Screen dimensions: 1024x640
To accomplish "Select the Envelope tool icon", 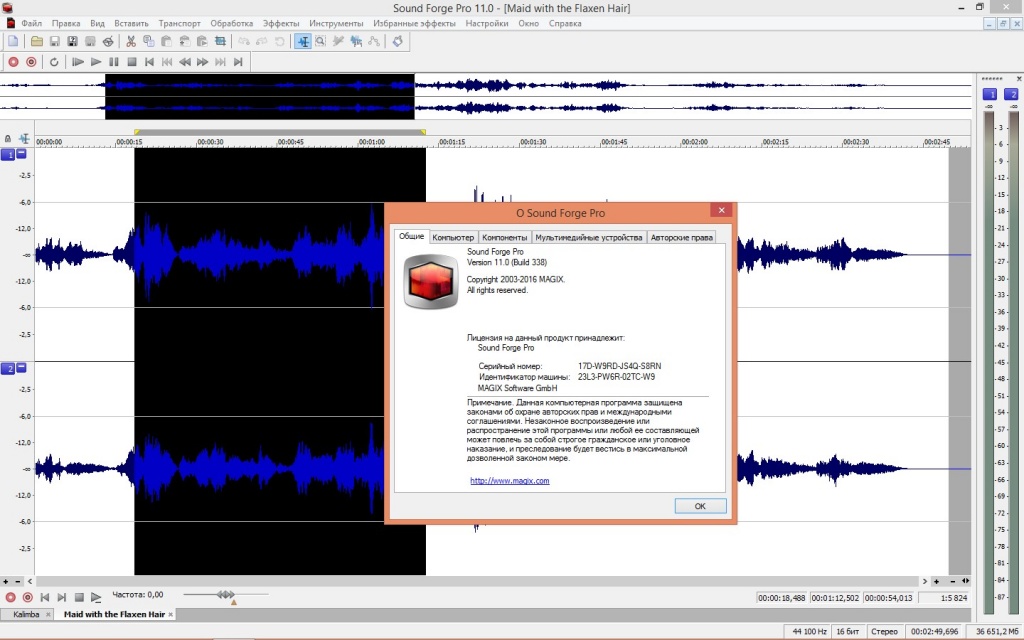I will click(374, 41).
